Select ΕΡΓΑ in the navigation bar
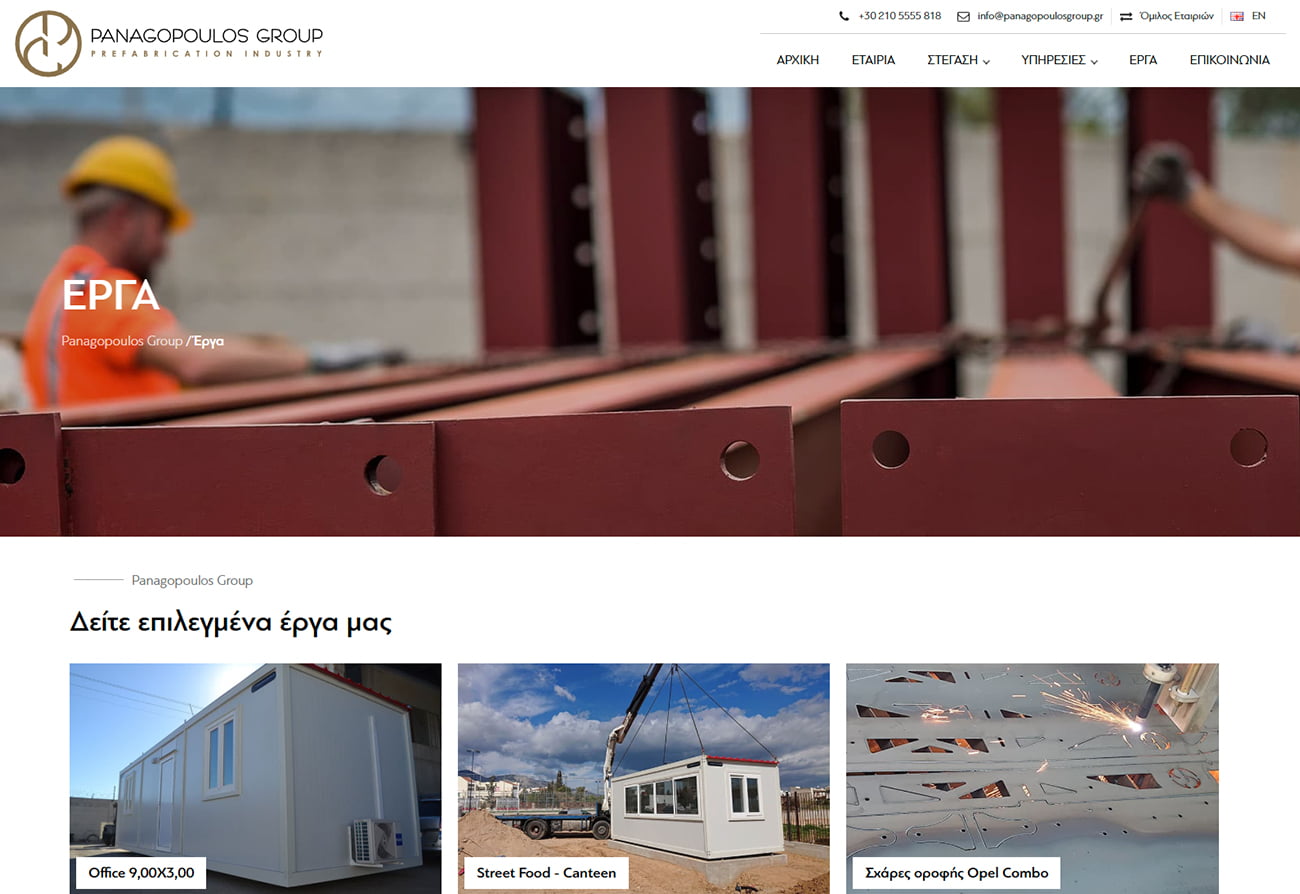1300x894 pixels. pos(1143,60)
